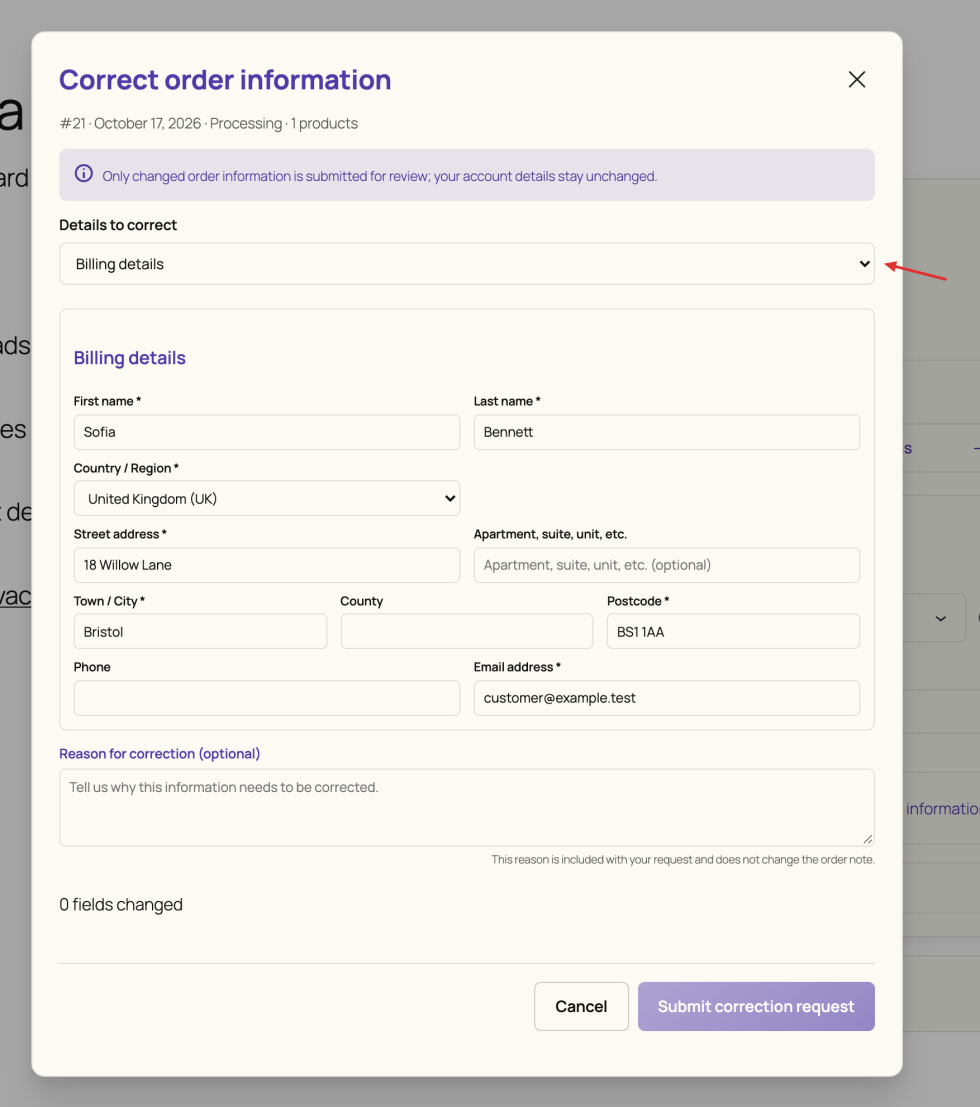Click the Apartment, suite, unit field
This screenshot has height=1107, width=980.
[667, 565]
